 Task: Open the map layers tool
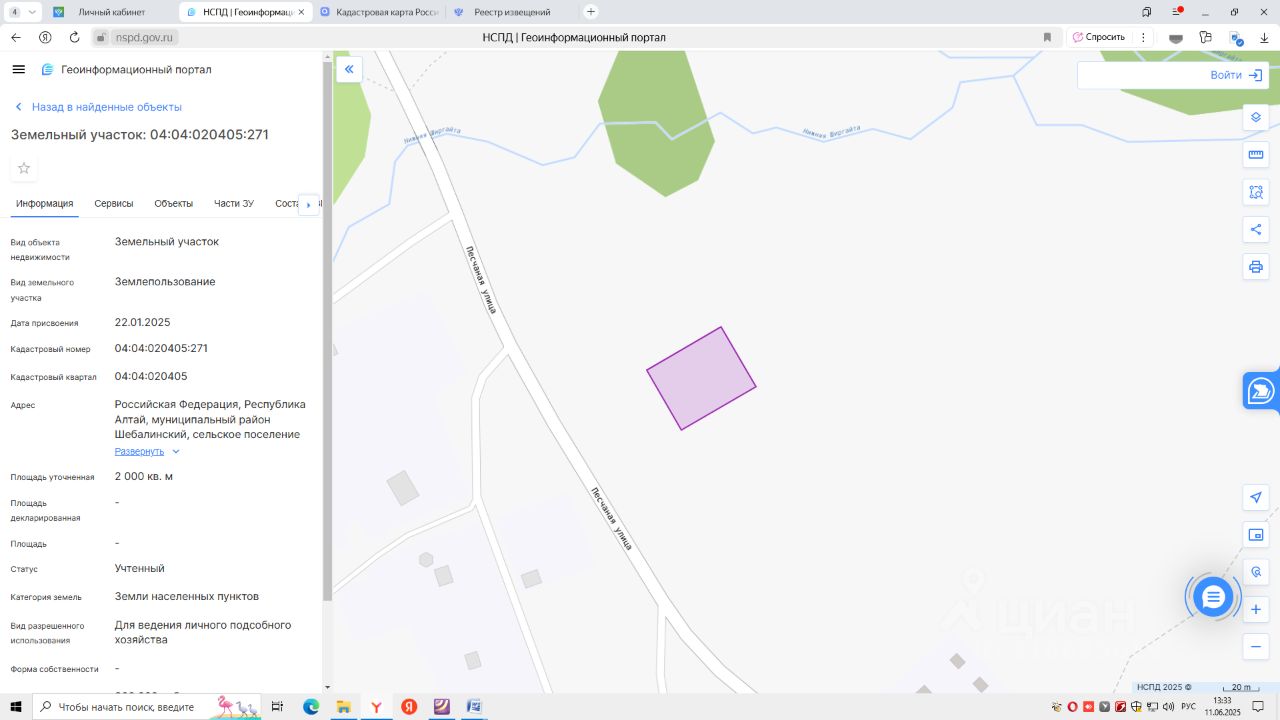point(1256,117)
